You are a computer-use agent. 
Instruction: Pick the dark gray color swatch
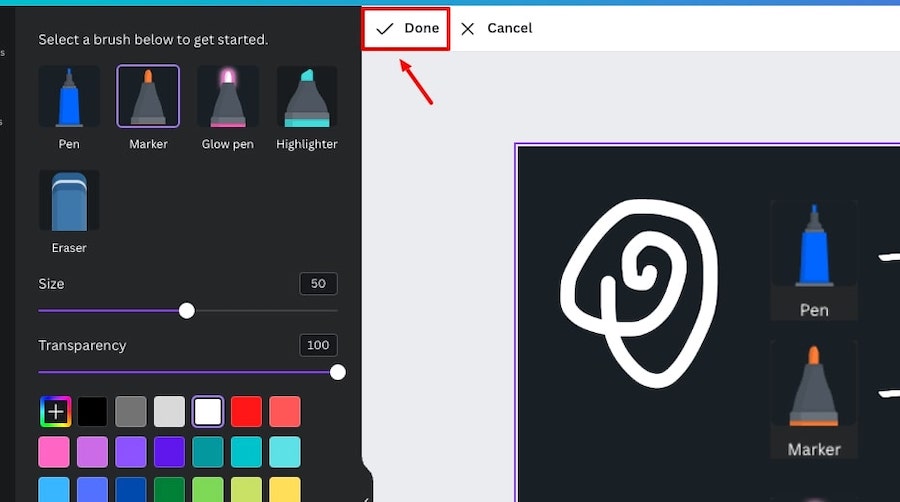131,411
